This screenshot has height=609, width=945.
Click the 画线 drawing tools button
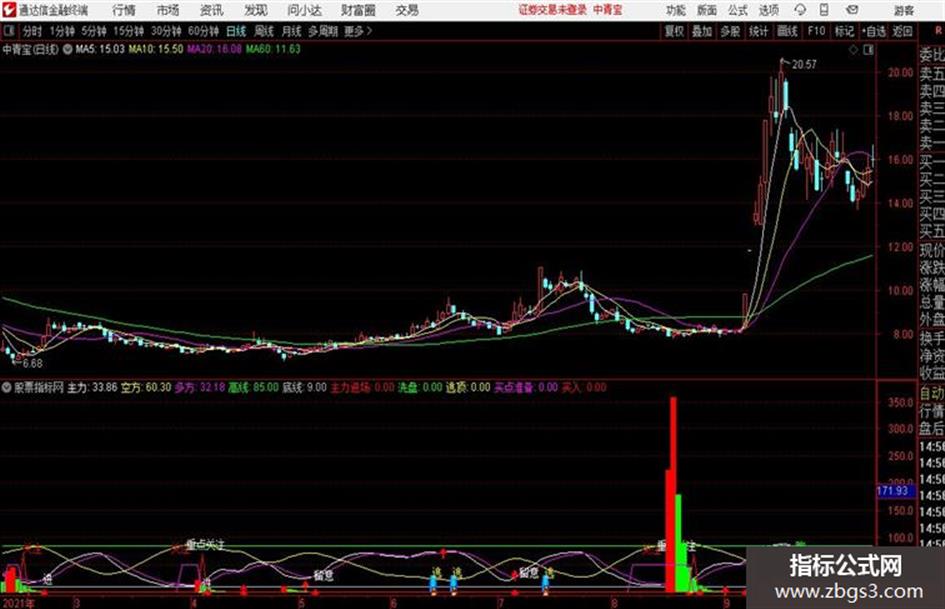(787, 31)
